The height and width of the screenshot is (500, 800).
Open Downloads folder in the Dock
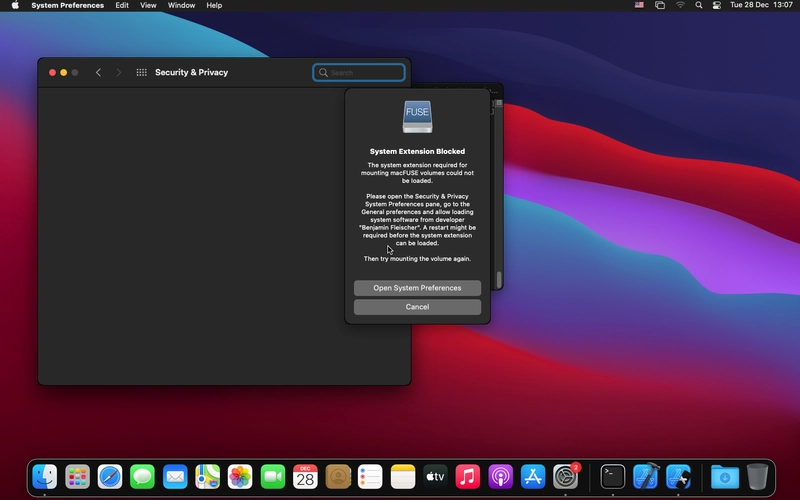point(724,477)
